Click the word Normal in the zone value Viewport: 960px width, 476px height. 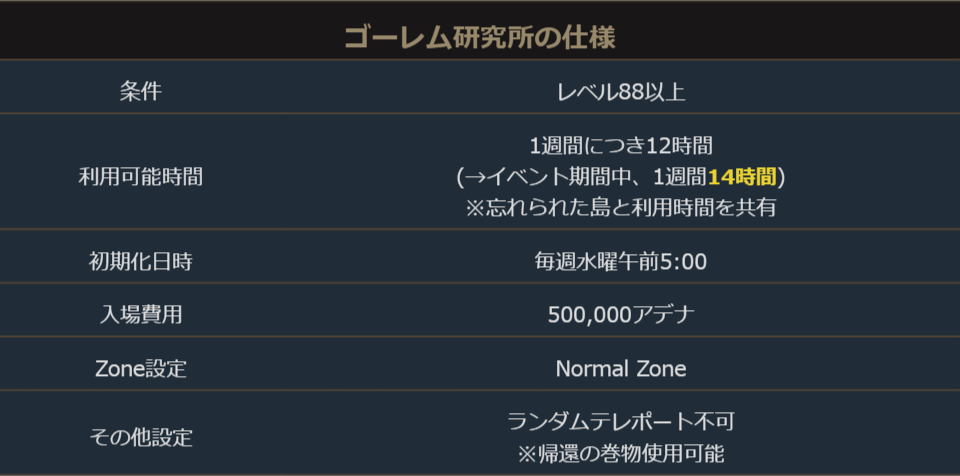click(590, 368)
